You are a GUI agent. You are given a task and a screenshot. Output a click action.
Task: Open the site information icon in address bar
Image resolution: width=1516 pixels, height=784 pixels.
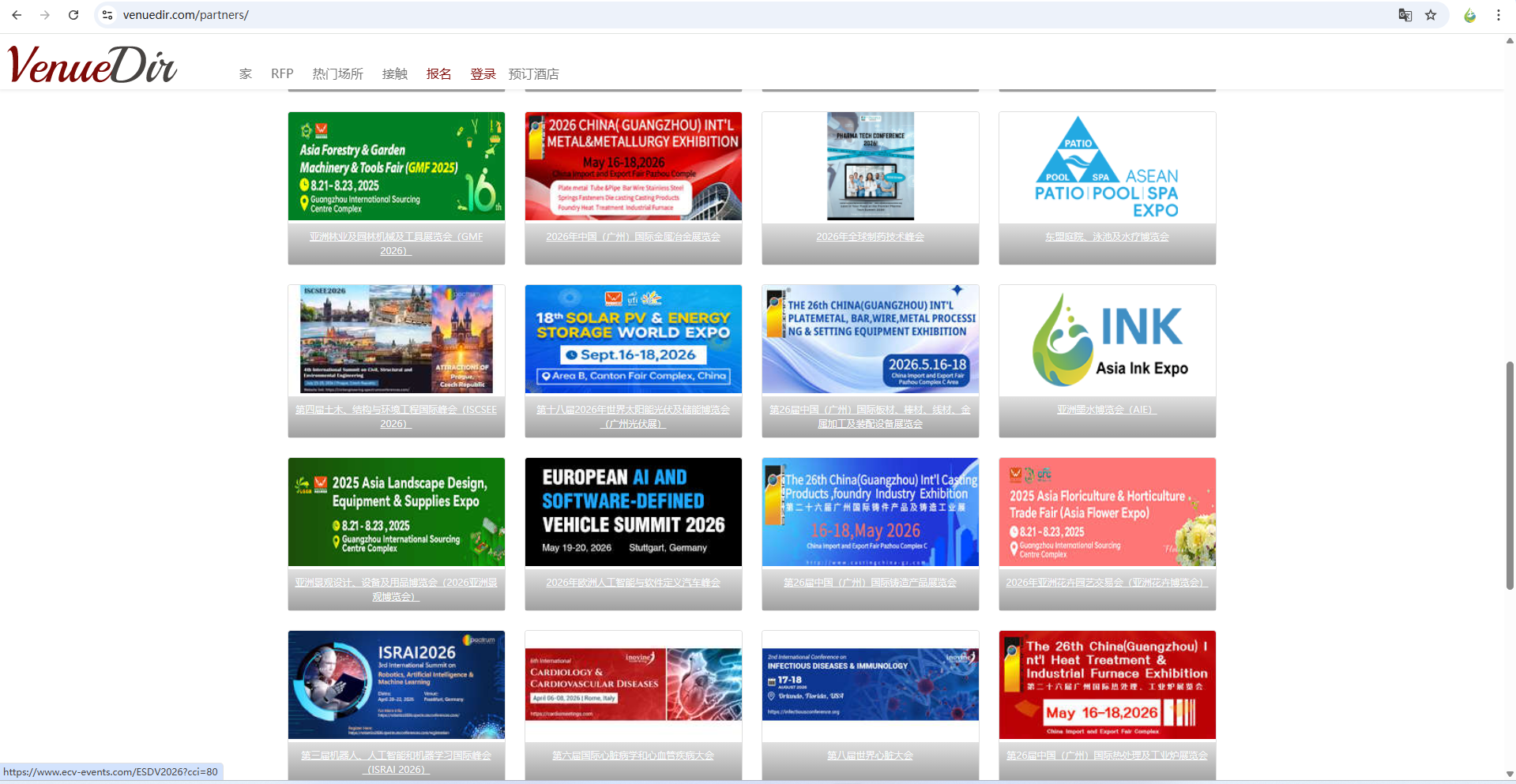(x=108, y=15)
